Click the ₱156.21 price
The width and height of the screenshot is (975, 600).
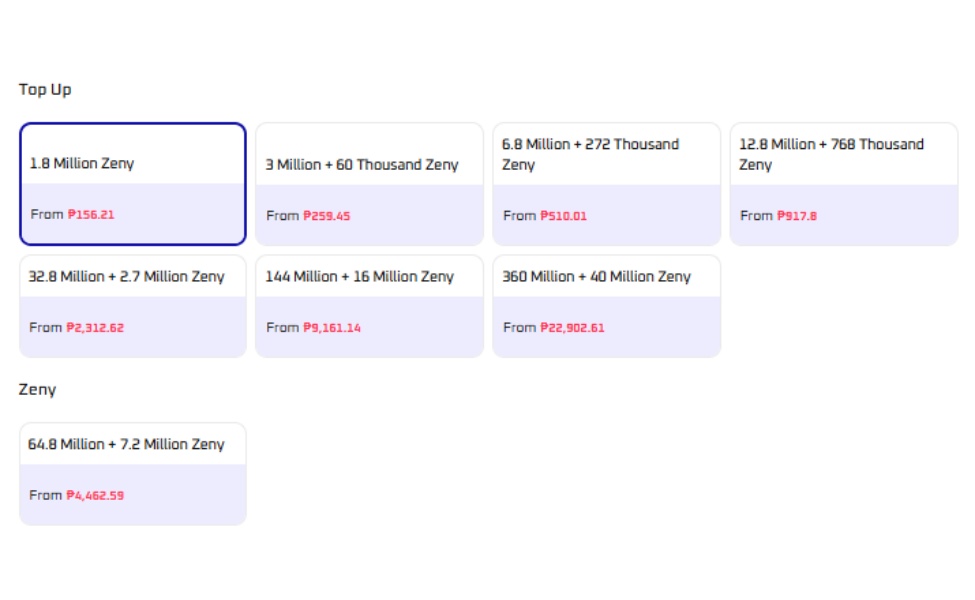[x=91, y=214]
